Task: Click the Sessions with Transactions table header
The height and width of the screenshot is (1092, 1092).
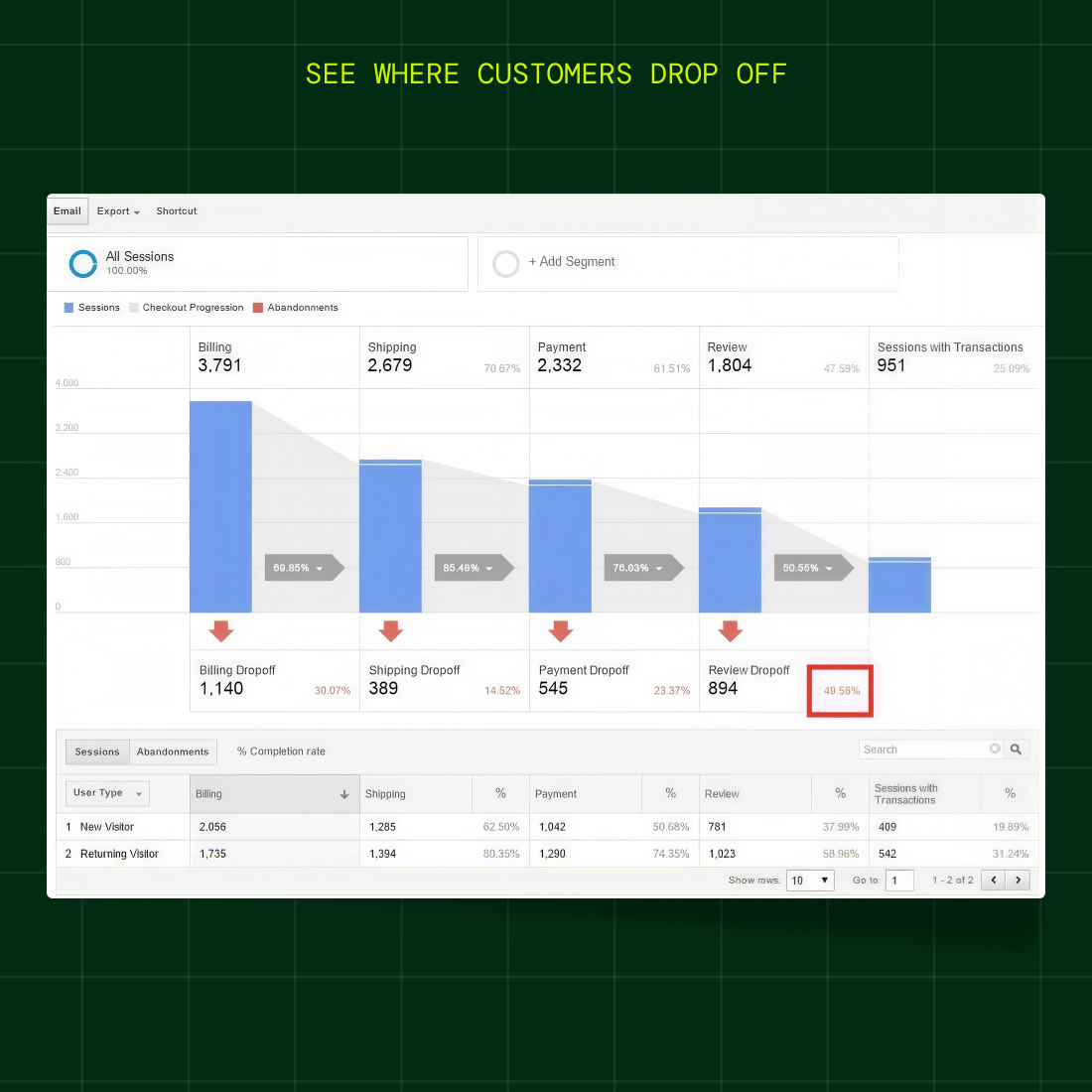Action: pyautogui.click(x=925, y=794)
